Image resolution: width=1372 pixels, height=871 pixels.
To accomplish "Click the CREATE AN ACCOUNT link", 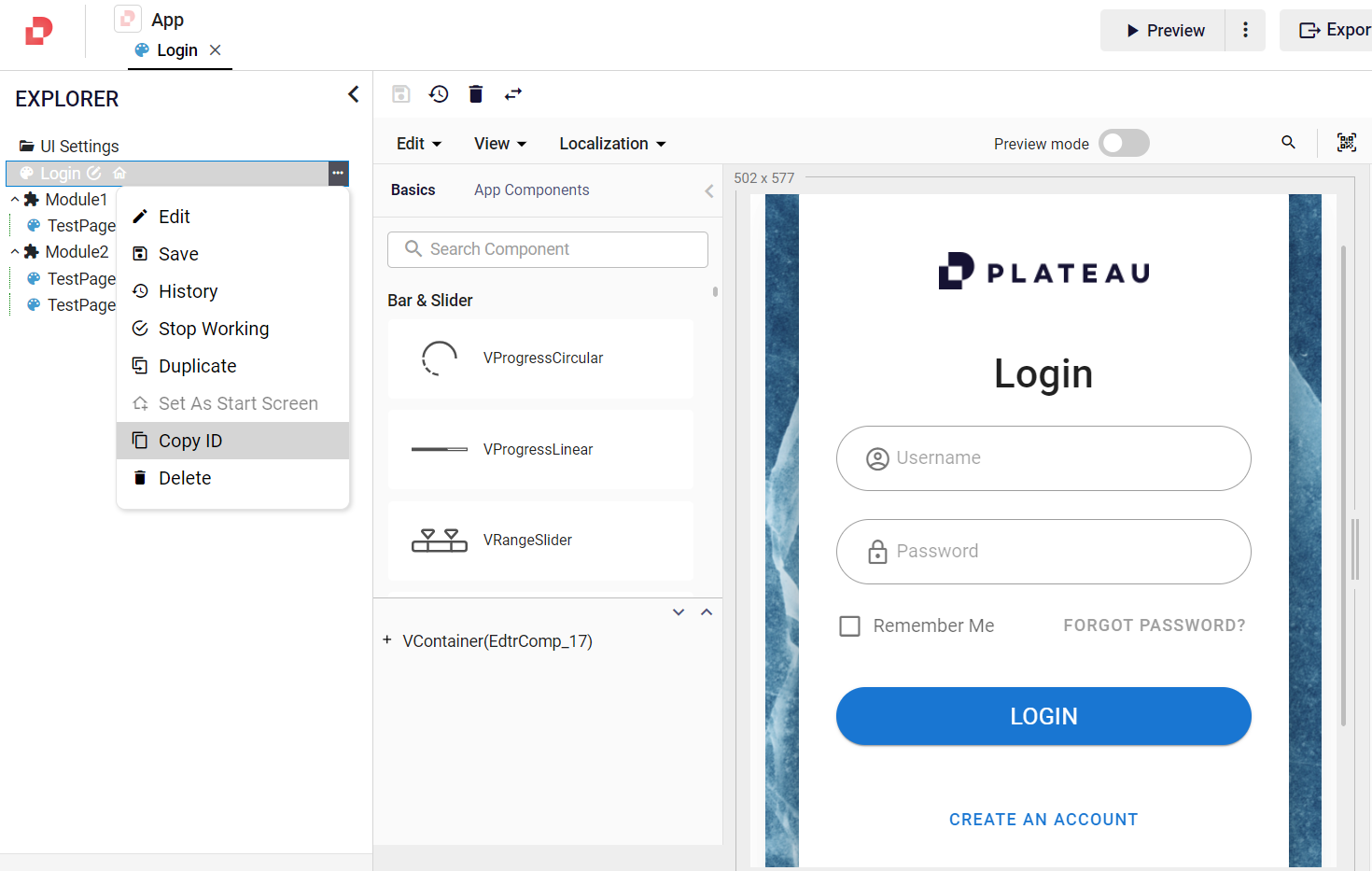I will click(x=1043, y=820).
